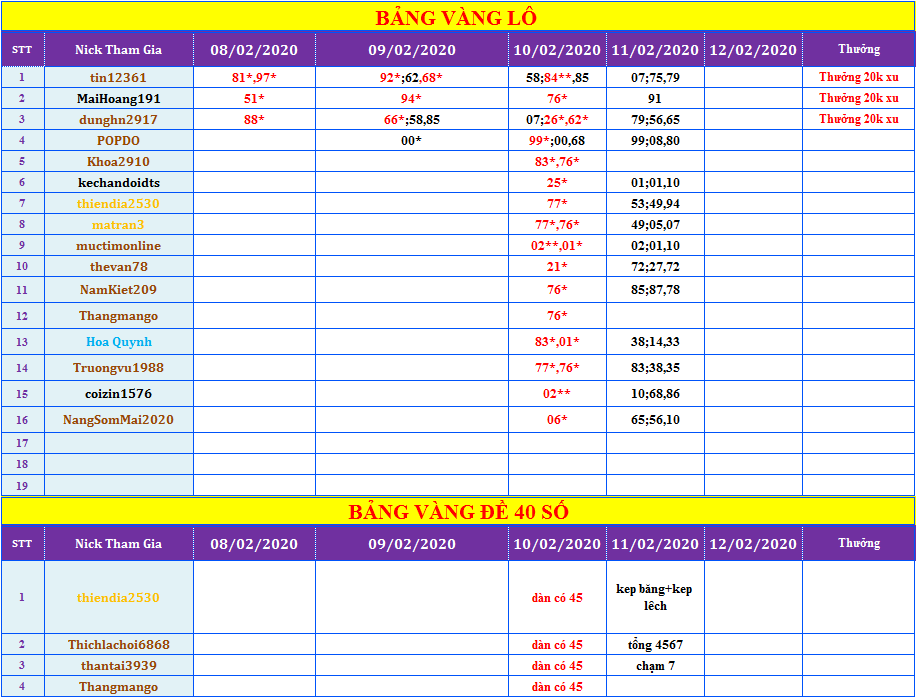
Task: Select the "kep bằng+kep lệch" cell
Action: point(654,597)
